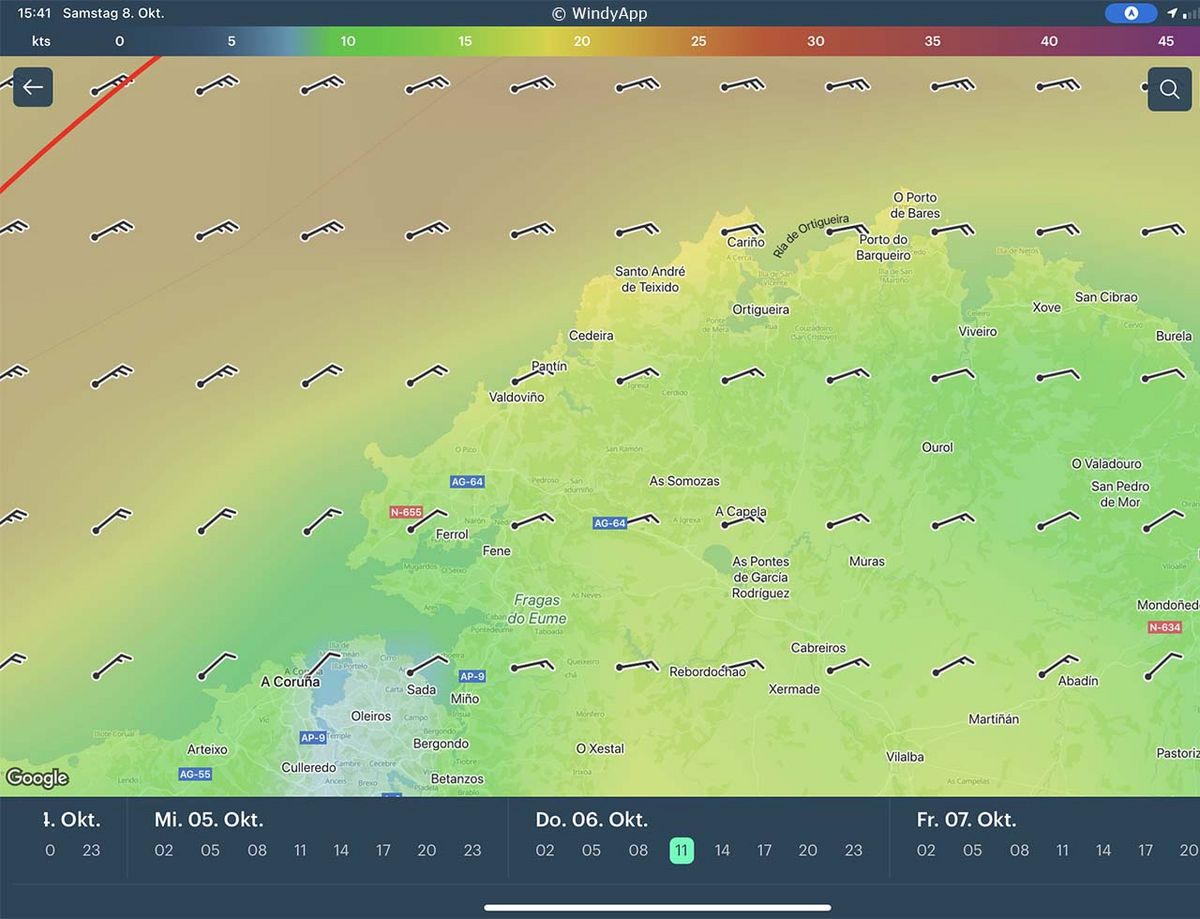Select hour 14 on Do. 06. Okt.
1200x919 pixels.
point(722,851)
